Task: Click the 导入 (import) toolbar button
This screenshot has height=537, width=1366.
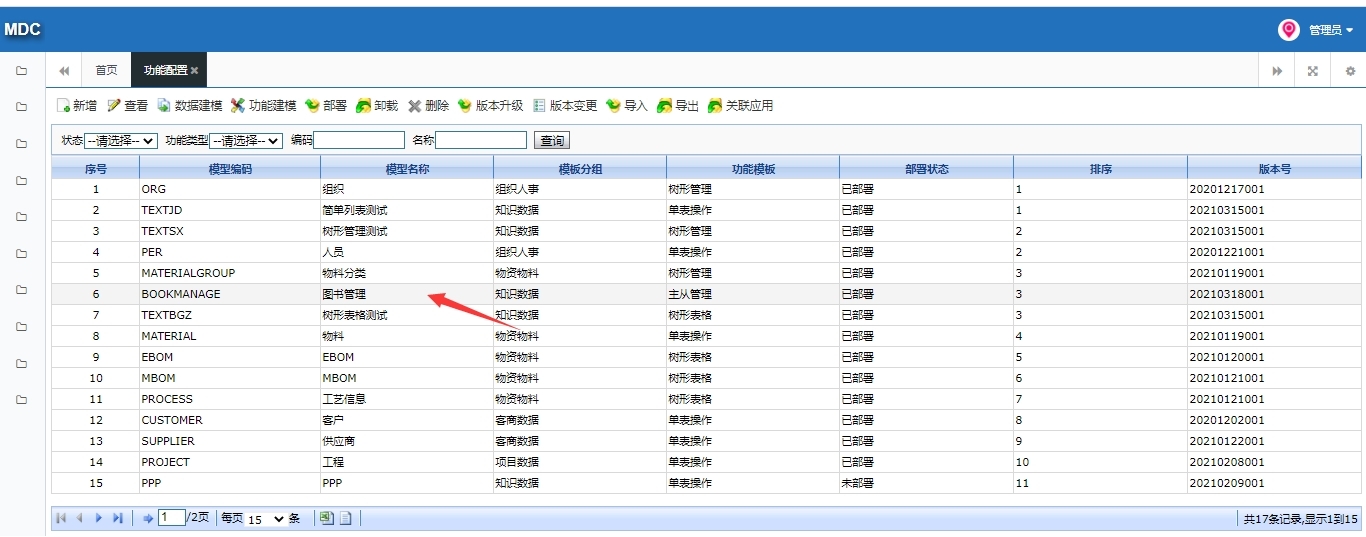Action: click(627, 106)
